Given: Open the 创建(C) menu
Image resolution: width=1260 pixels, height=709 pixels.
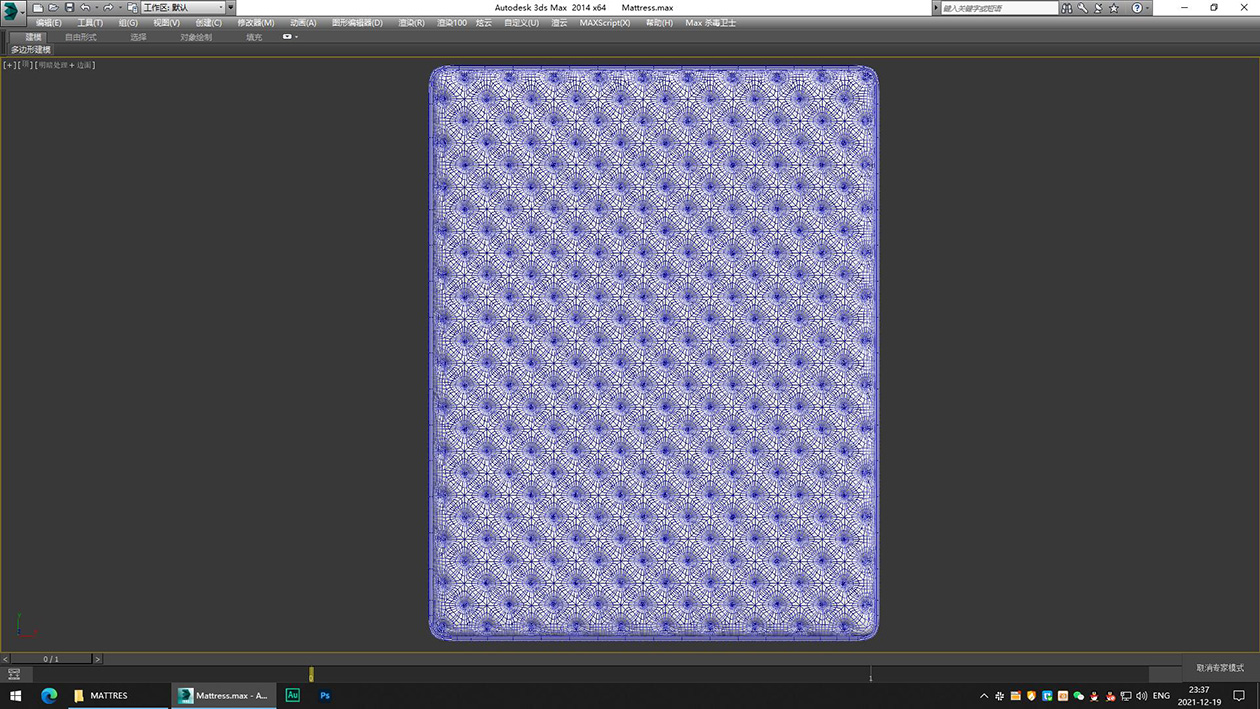Looking at the screenshot, I should pyautogui.click(x=209, y=23).
